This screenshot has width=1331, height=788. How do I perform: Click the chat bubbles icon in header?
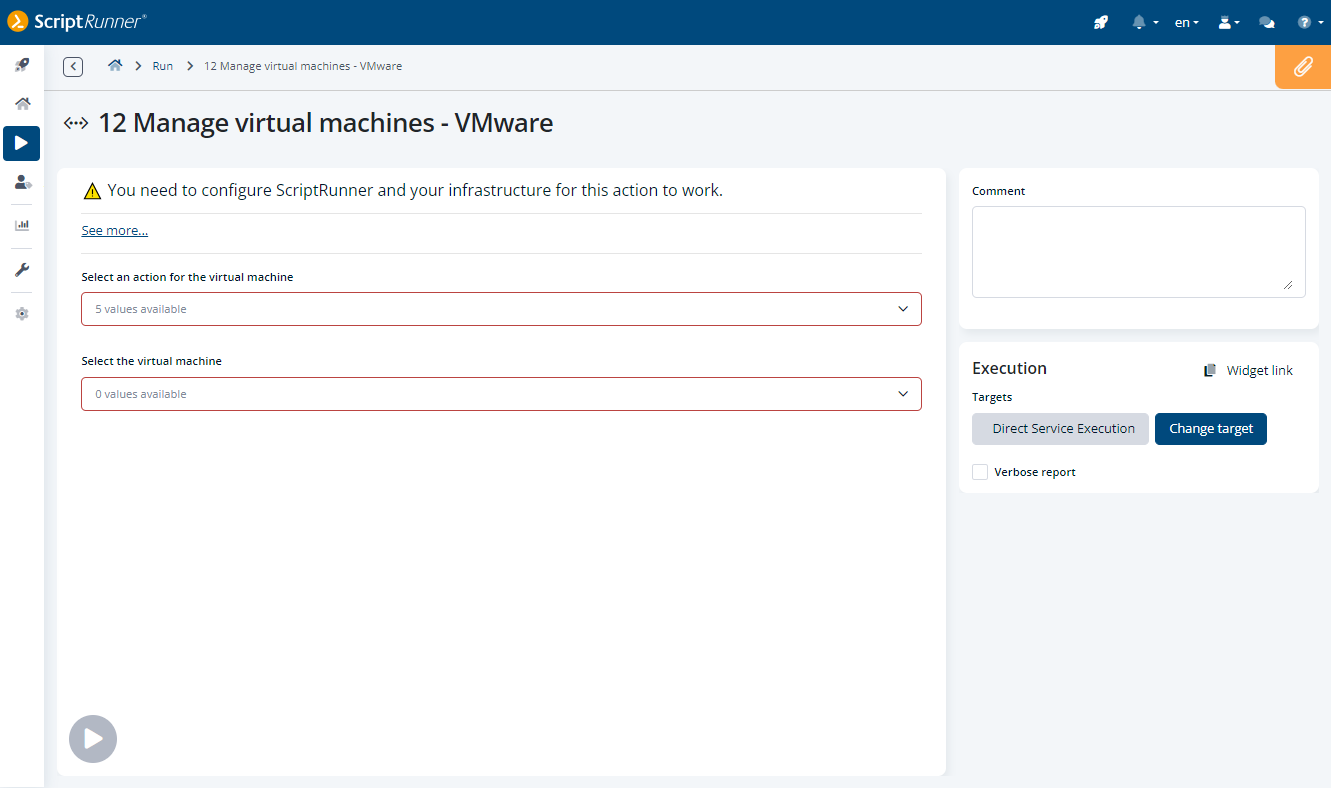coord(1266,22)
